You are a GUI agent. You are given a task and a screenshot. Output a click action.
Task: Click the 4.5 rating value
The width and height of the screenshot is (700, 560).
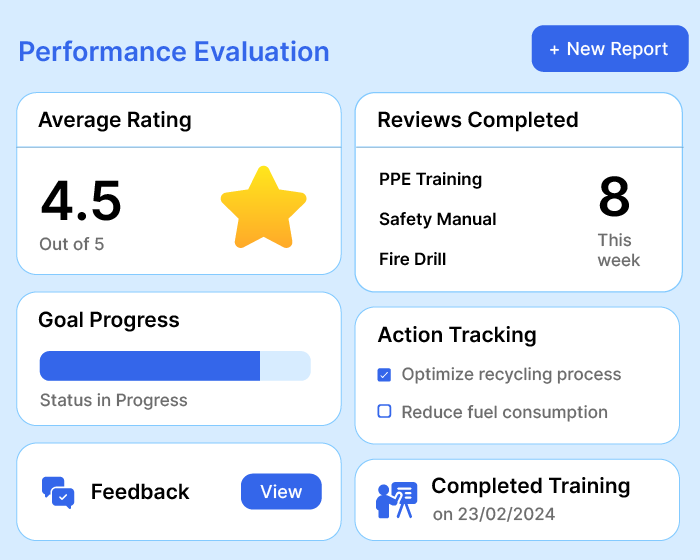pyautogui.click(x=81, y=201)
